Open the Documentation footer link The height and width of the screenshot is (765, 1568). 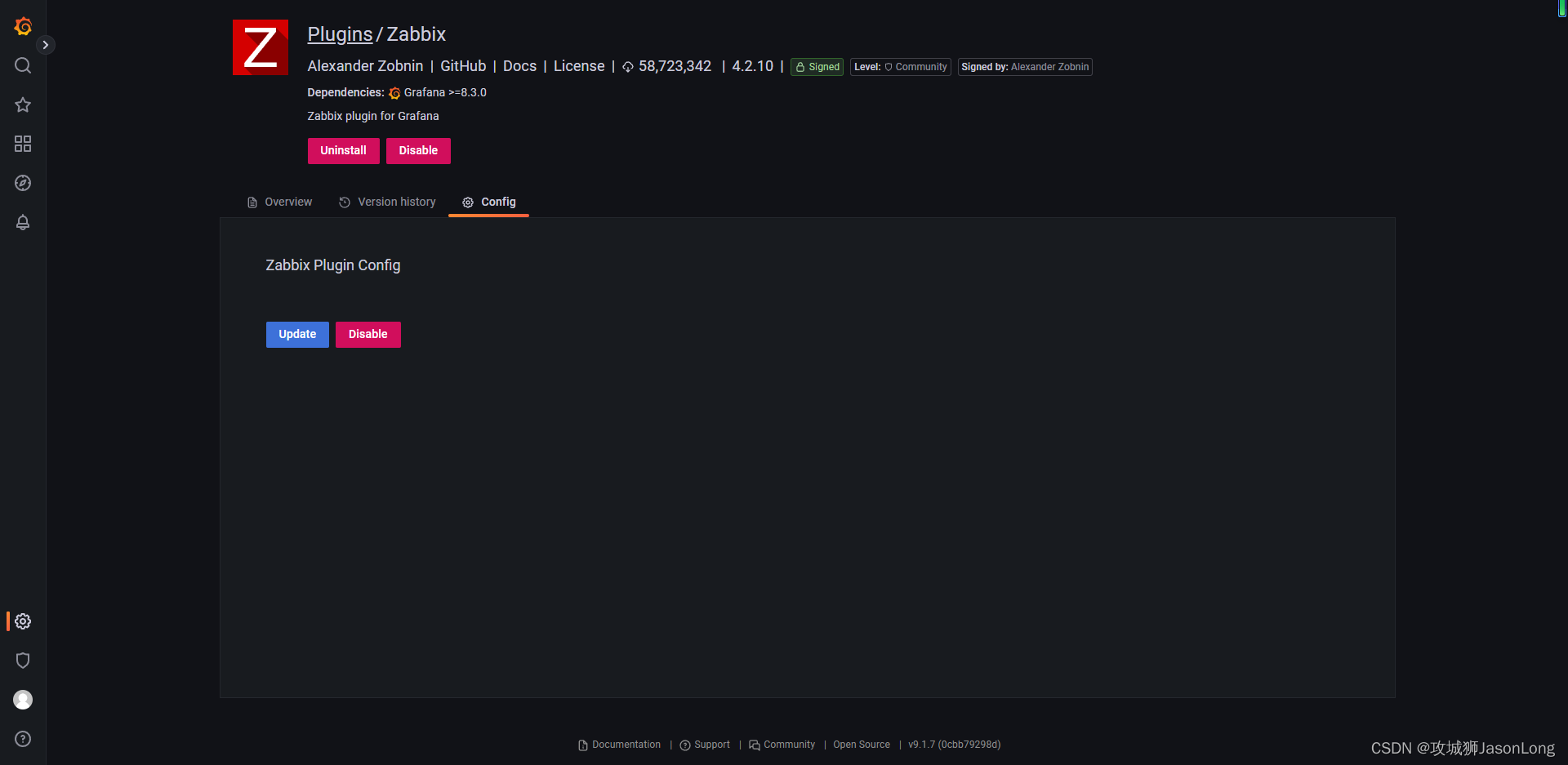click(x=619, y=745)
